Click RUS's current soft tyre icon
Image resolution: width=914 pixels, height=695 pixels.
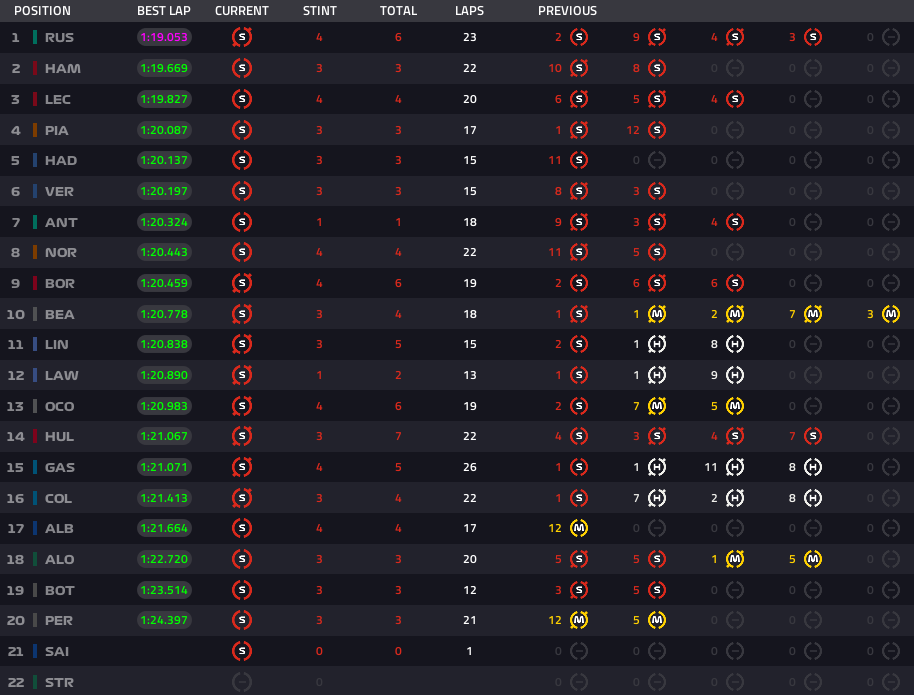pyautogui.click(x=241, y=38)
